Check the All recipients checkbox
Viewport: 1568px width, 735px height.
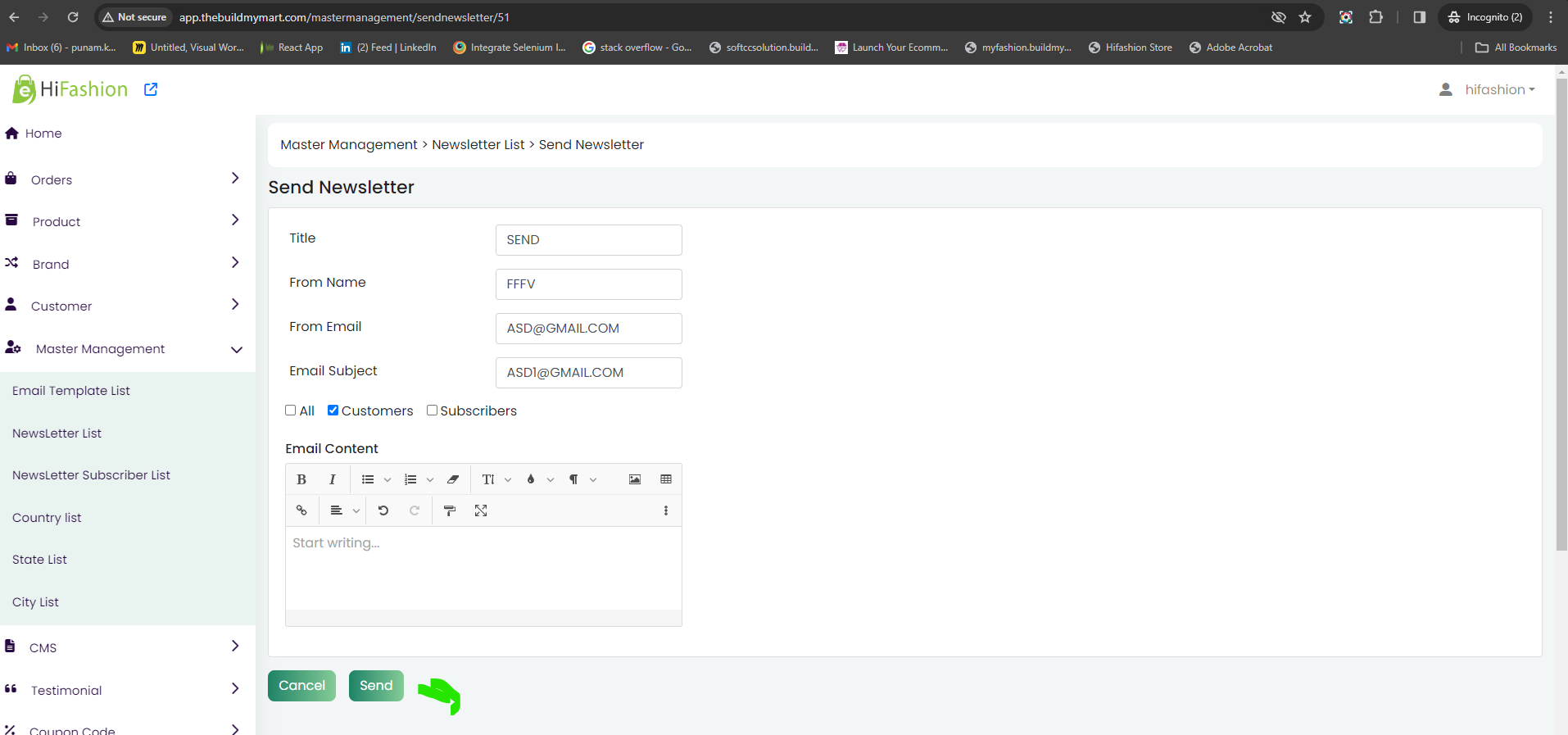291,411
